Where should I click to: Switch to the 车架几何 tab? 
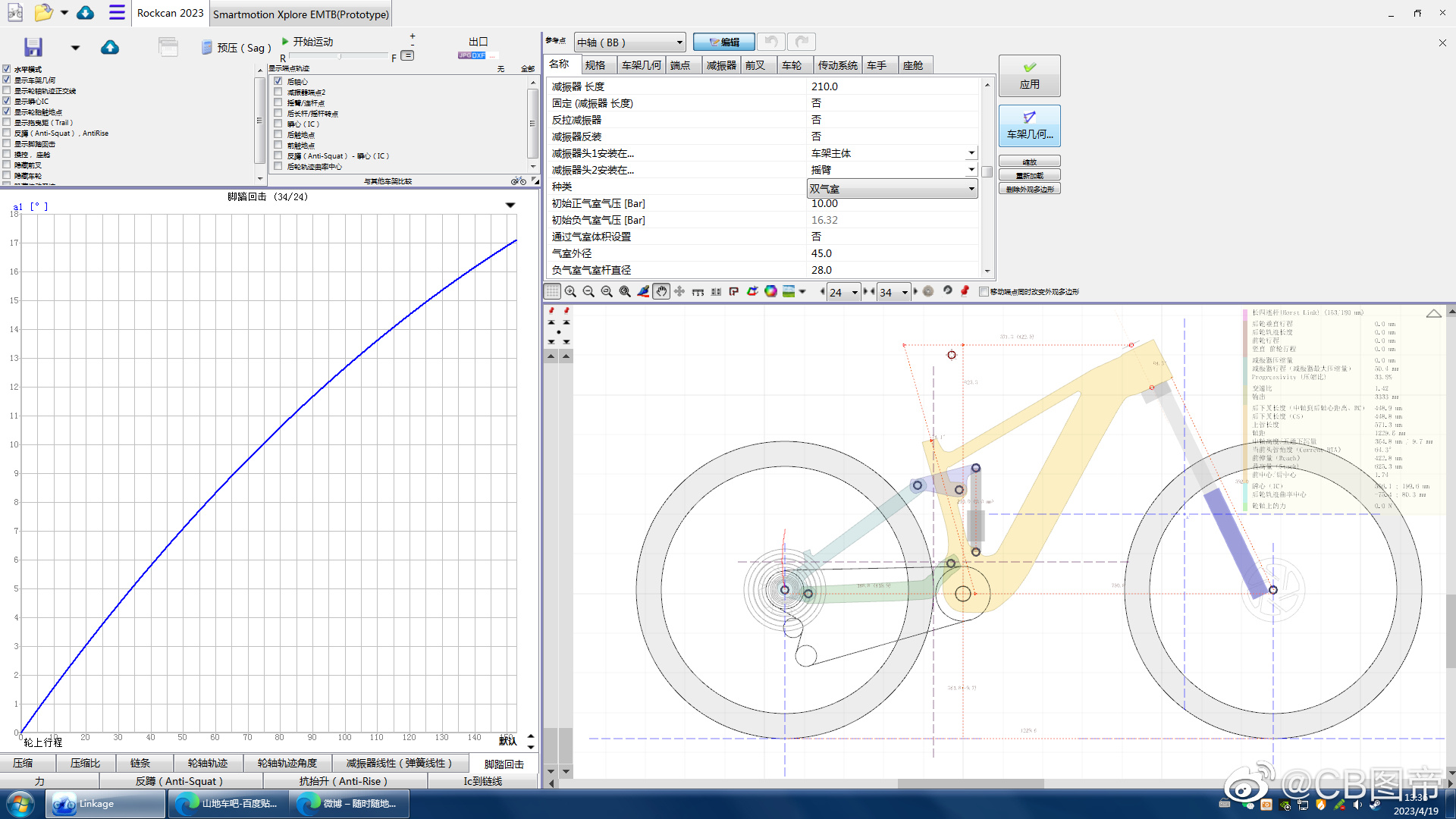pyautogui.click(x=642, y=65)
